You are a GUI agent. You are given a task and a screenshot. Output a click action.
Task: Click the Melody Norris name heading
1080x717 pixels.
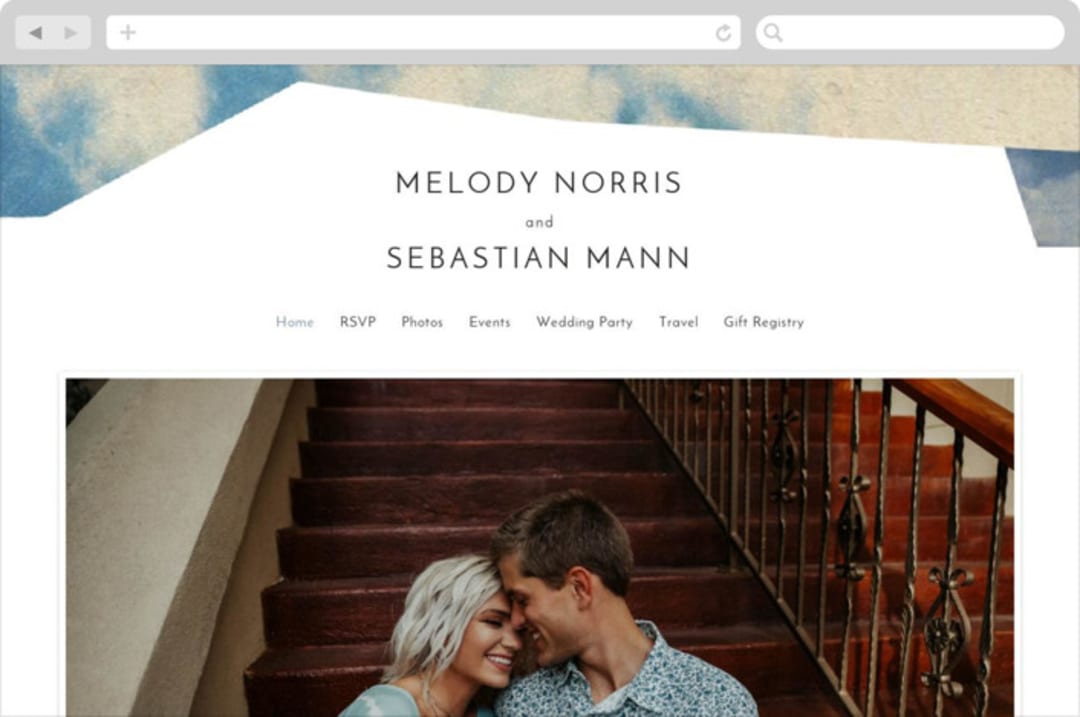pyautogui.click(x=539, y=183)
